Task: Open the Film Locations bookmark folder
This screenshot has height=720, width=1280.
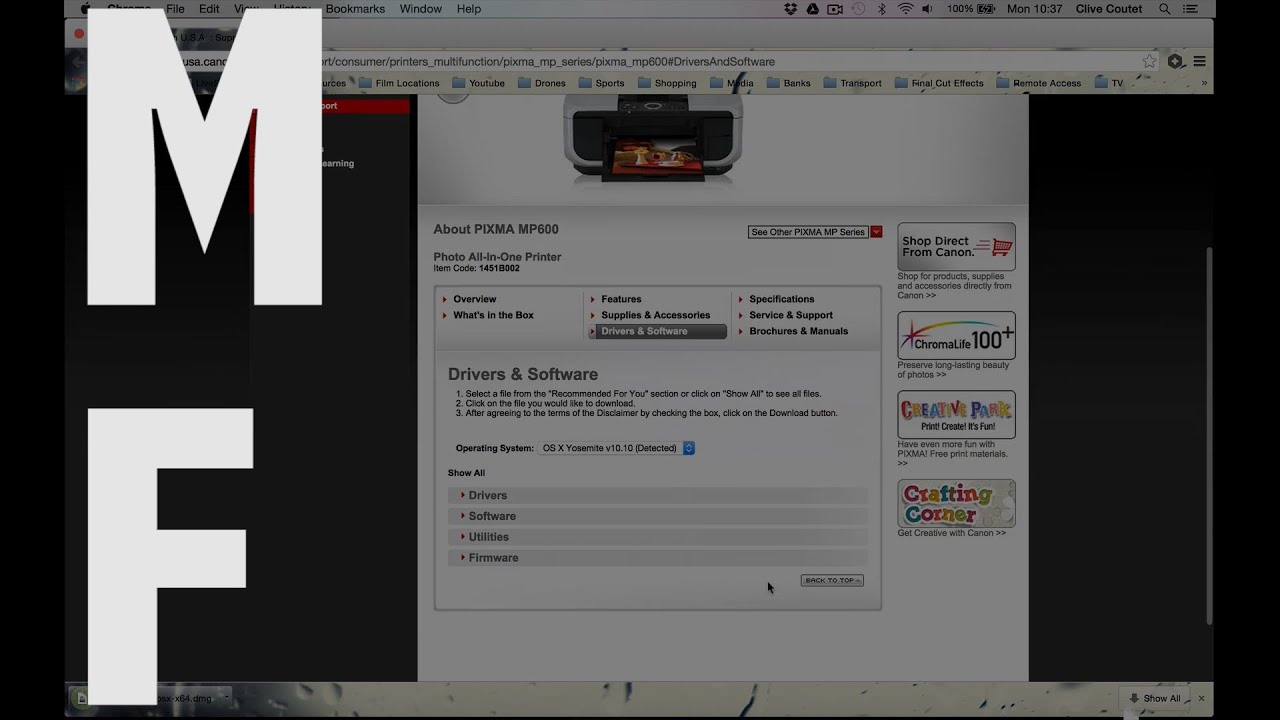Action: click(x=399, y=83)
